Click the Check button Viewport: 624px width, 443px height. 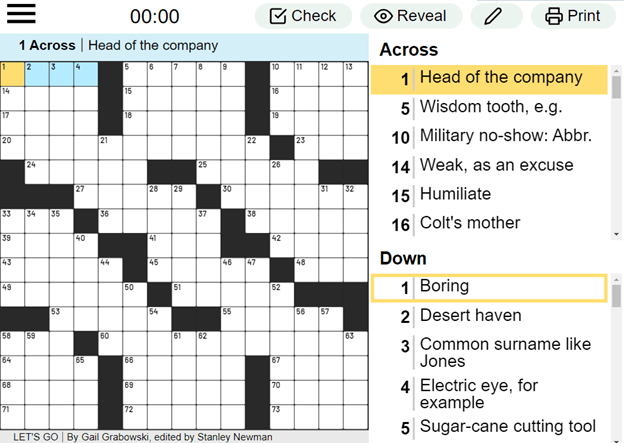click(303, 16)
